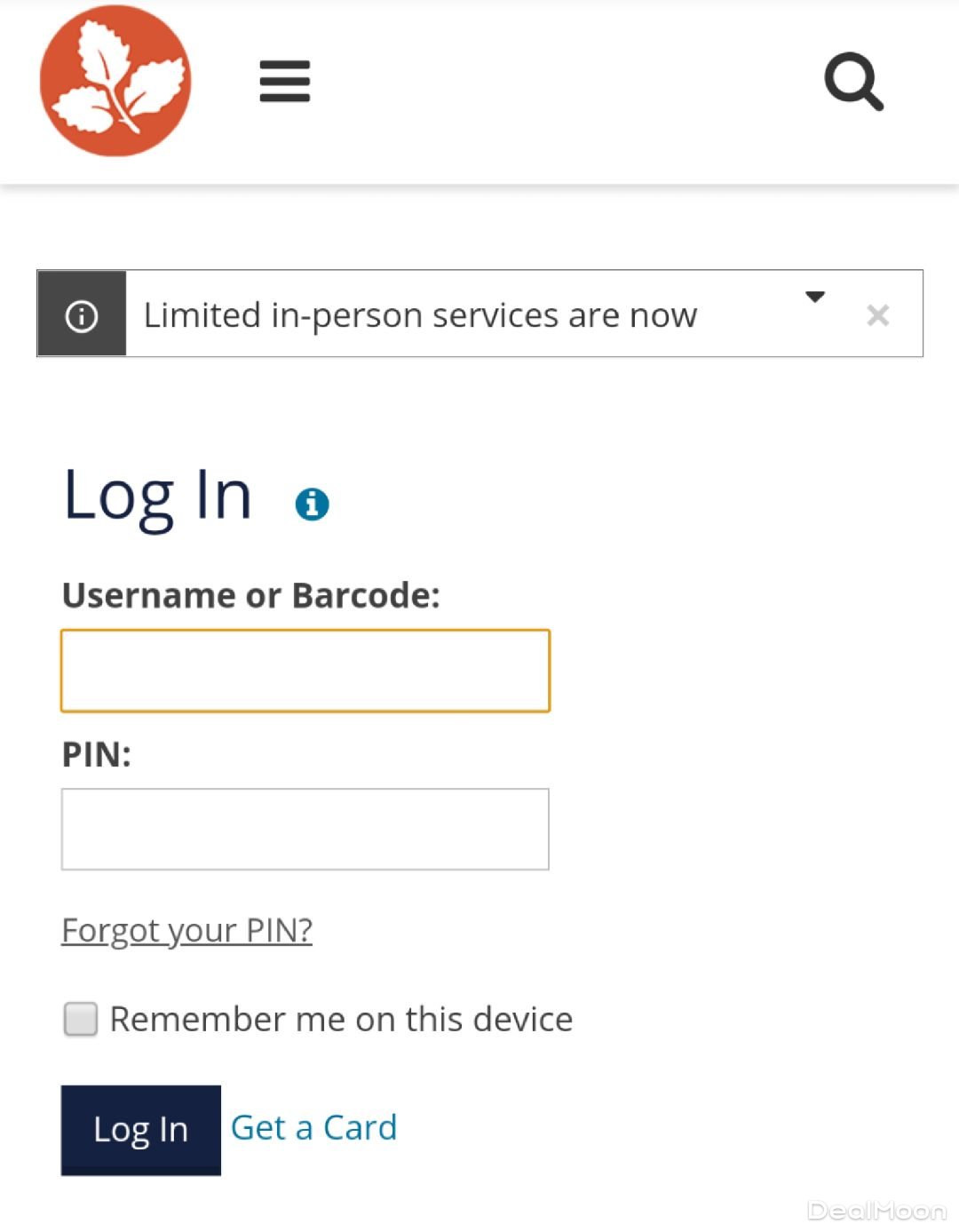Click into the PIN input field

point(305,829)
